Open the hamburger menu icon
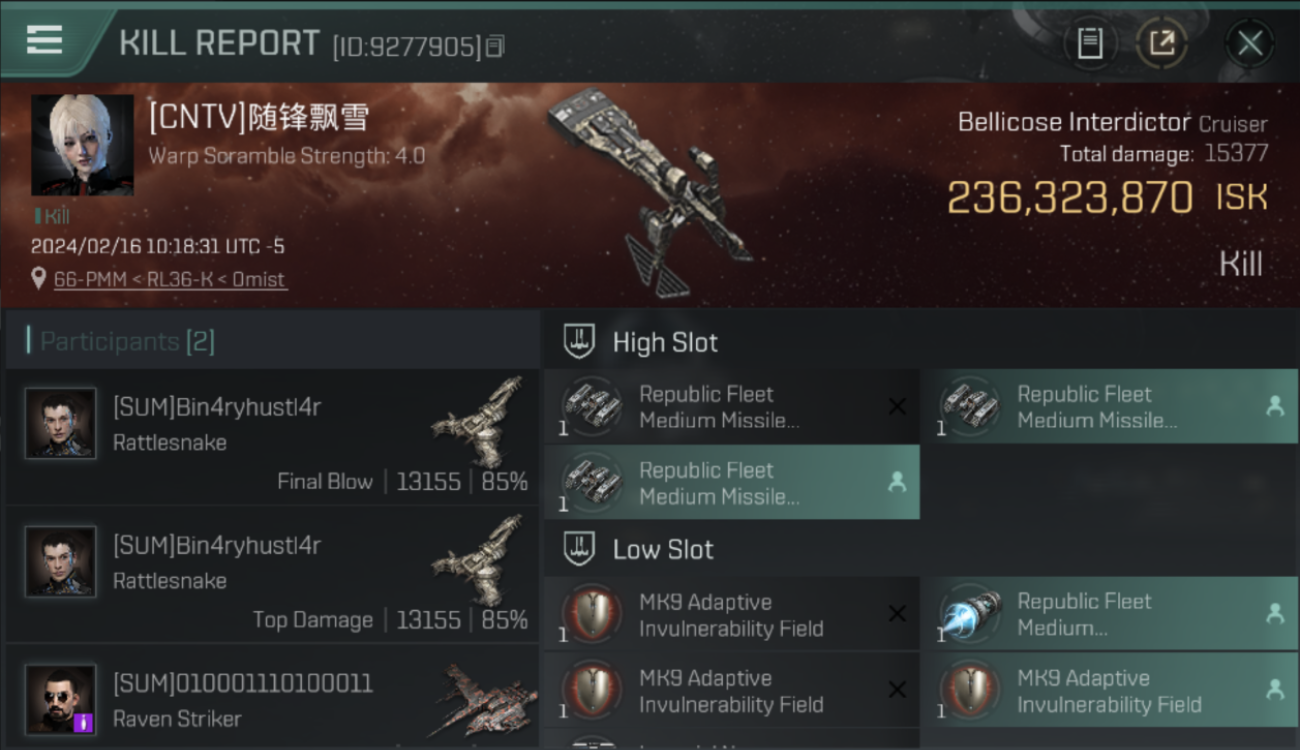Viewport: 1300px width, 750px height. pos(44,40)
